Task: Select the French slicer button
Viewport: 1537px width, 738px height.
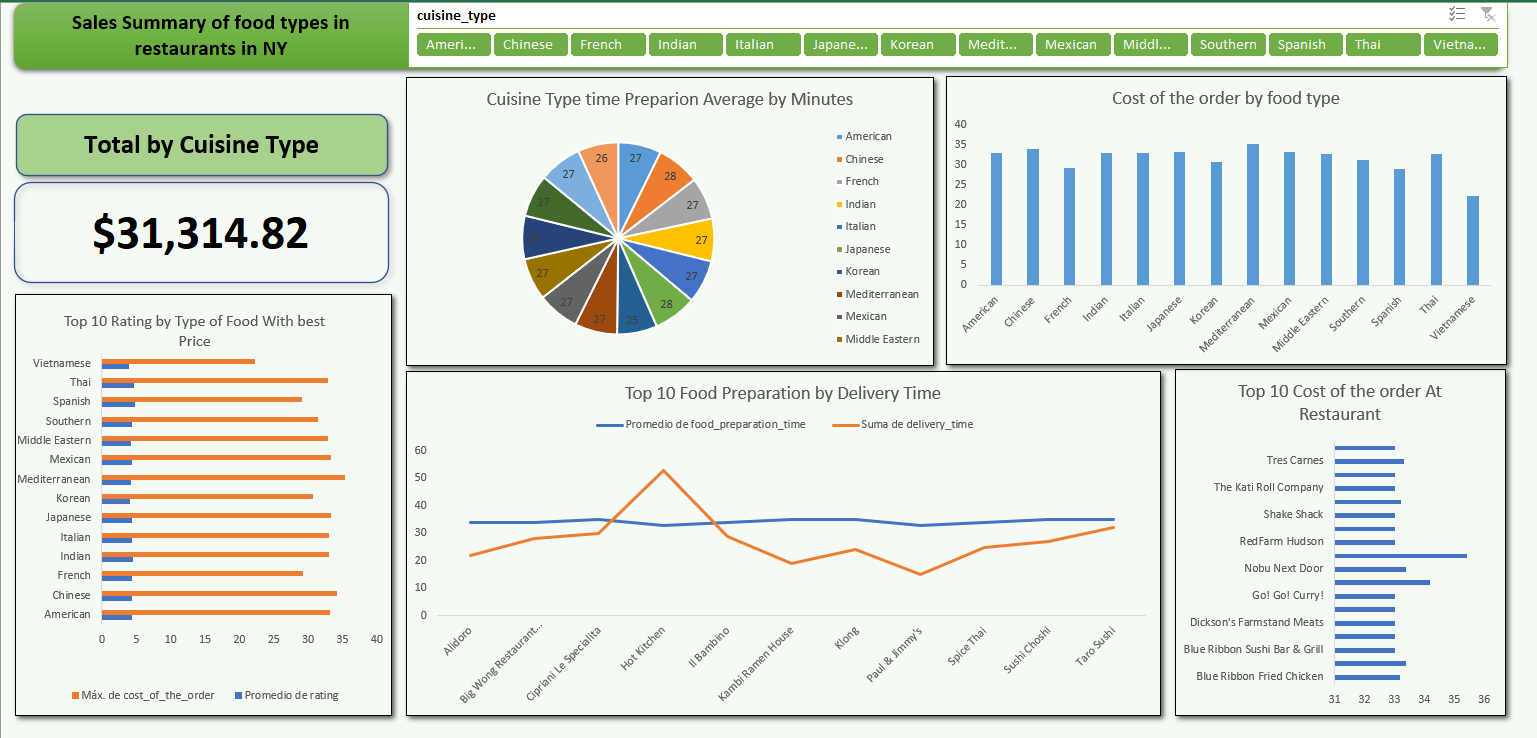Action: (x=608, y=44)
